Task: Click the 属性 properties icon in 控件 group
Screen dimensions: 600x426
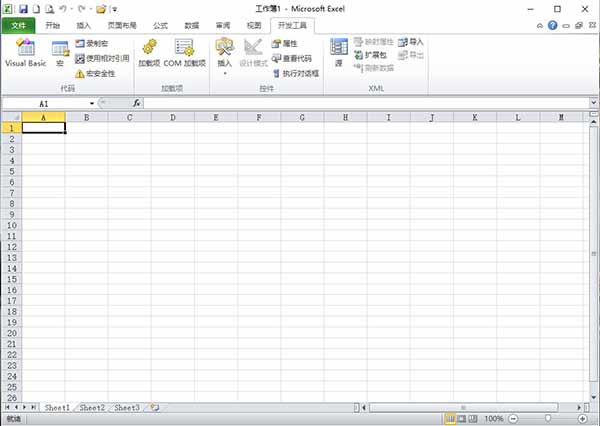Action: [x=276, y=44]
